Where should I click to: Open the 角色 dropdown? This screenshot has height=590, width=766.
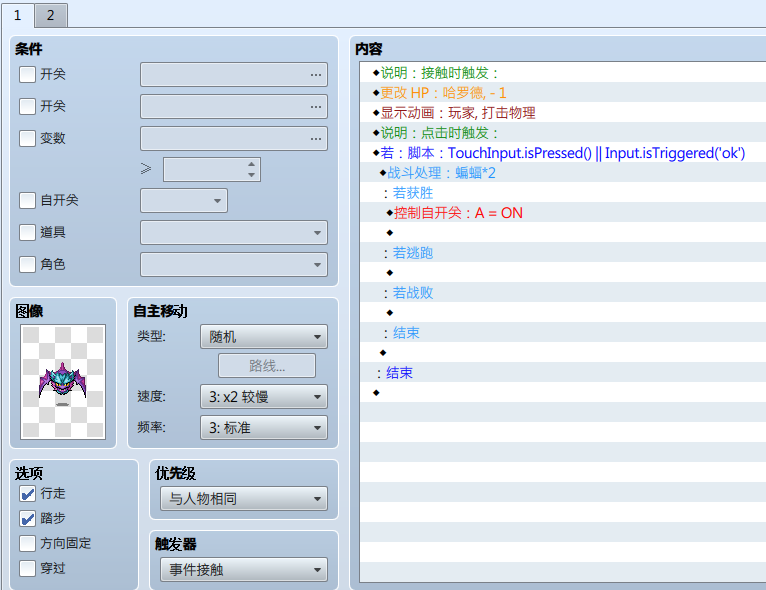click(234, 265)
